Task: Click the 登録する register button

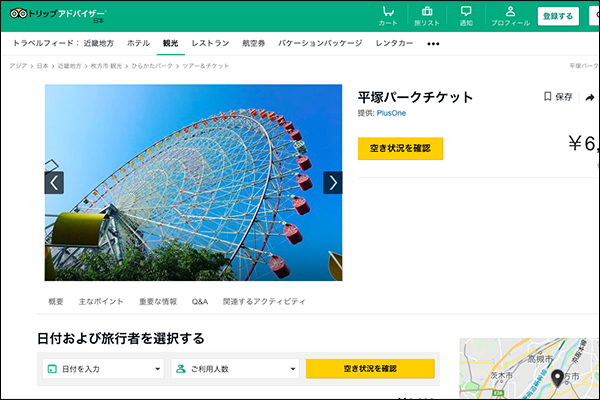Action: [557, 16]
